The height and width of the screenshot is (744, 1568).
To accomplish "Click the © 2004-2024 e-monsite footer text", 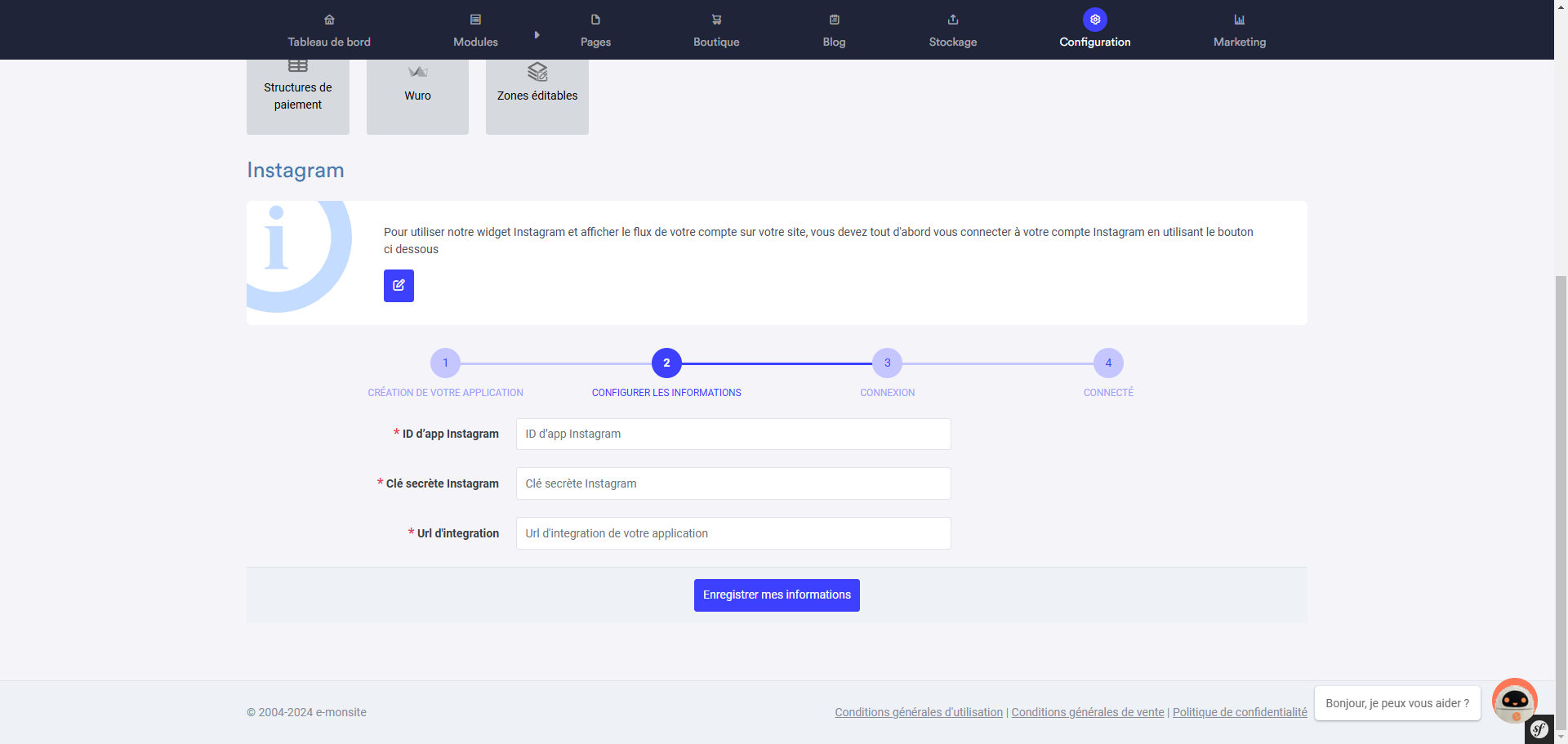I will pyautogui.click(x=306, y=712).
